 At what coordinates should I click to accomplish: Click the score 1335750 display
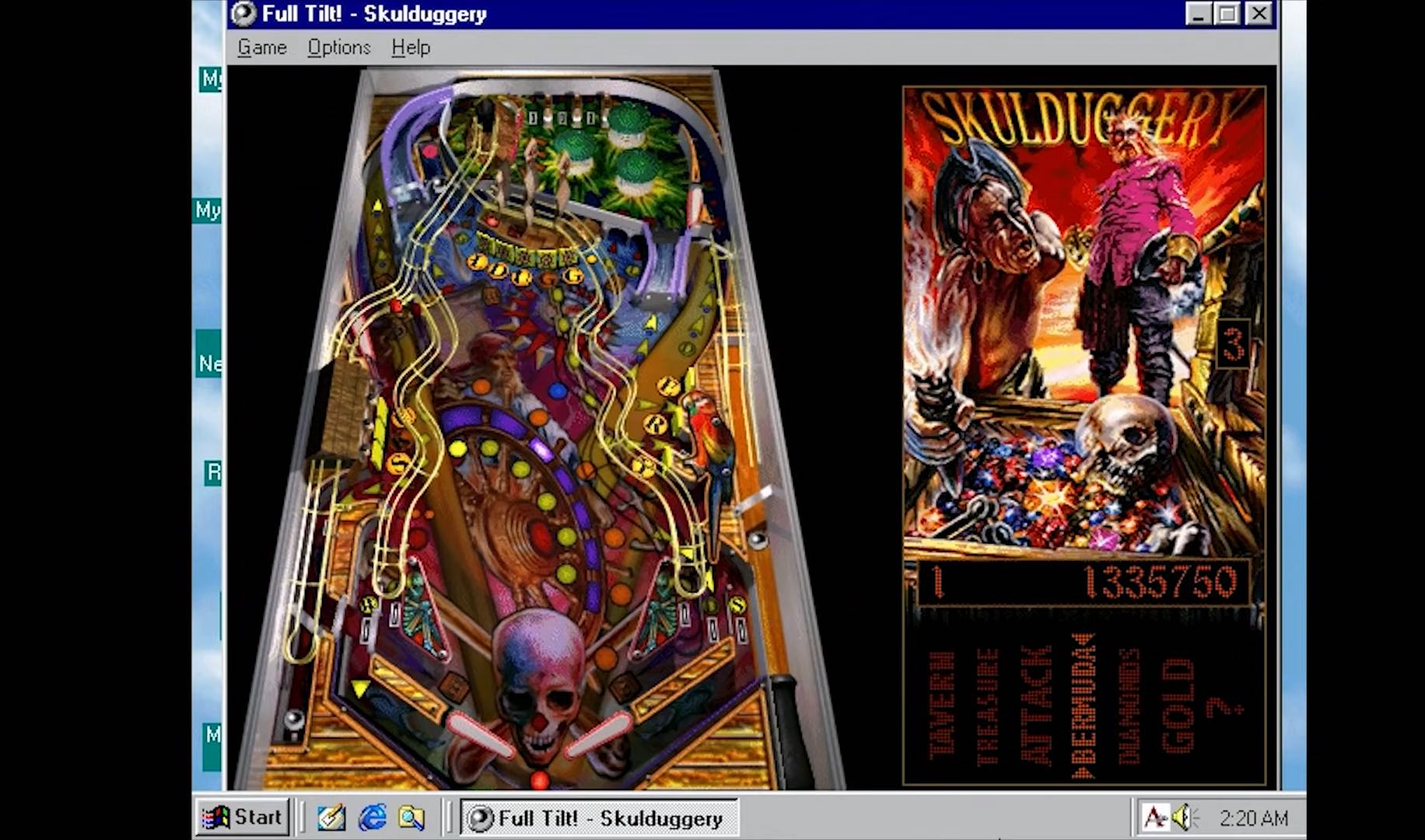1158,583
